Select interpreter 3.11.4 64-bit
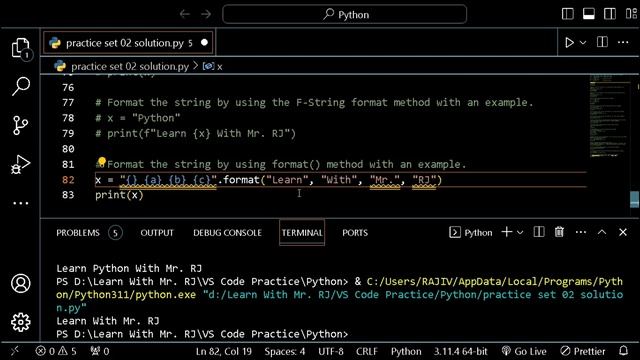 coord(460,351)
